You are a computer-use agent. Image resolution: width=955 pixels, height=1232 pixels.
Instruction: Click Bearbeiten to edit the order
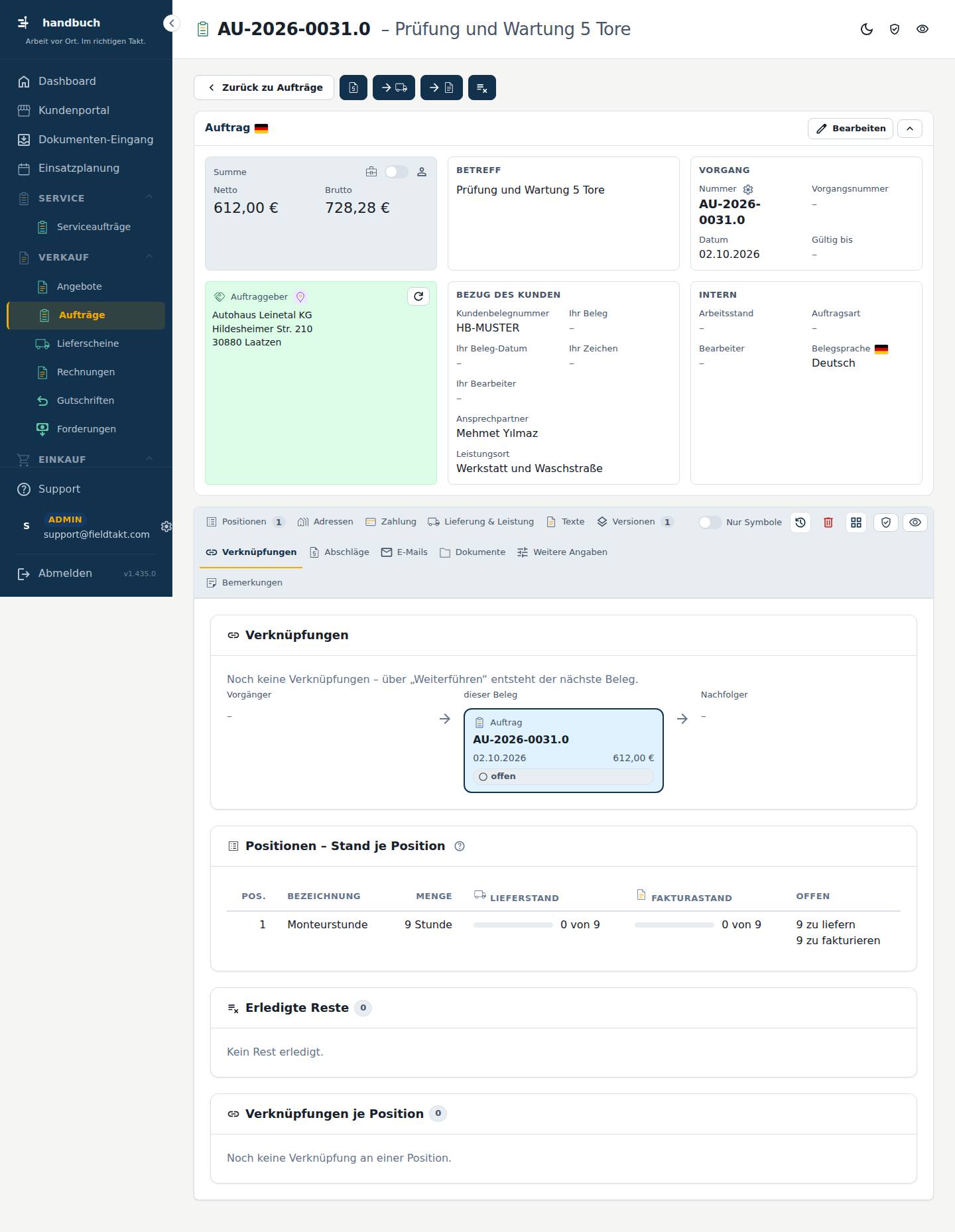coord(850,129)
